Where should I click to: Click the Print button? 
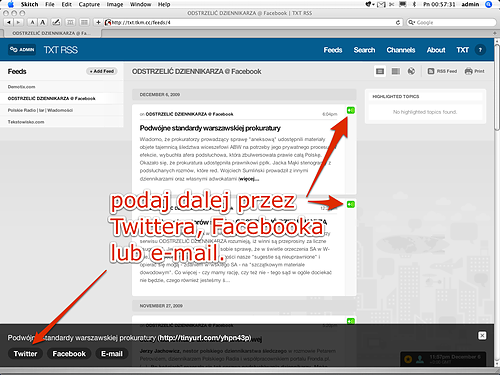[x=474, y=71]
